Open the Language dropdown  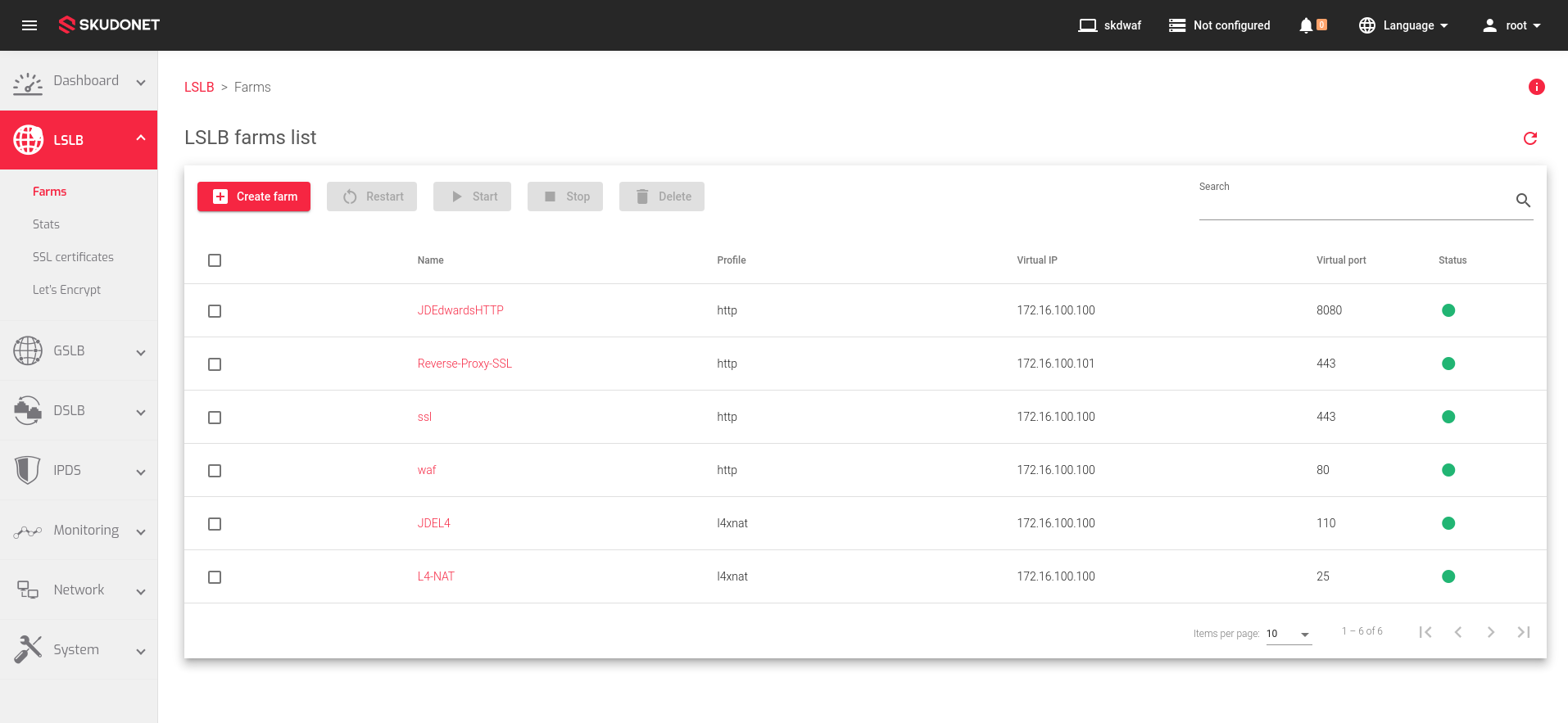coord(1403,25)
